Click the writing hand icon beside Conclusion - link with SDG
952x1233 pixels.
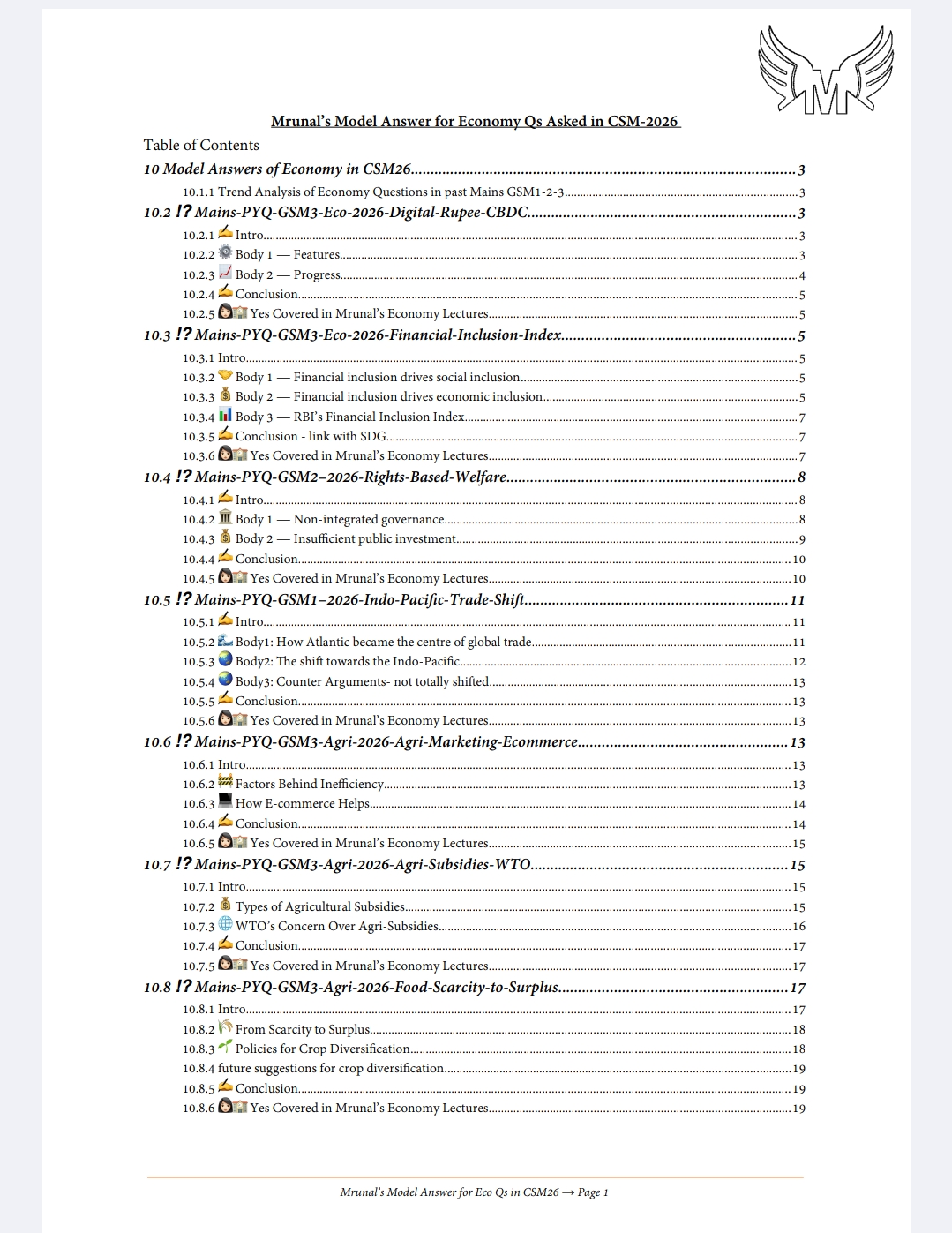[225, 434]
